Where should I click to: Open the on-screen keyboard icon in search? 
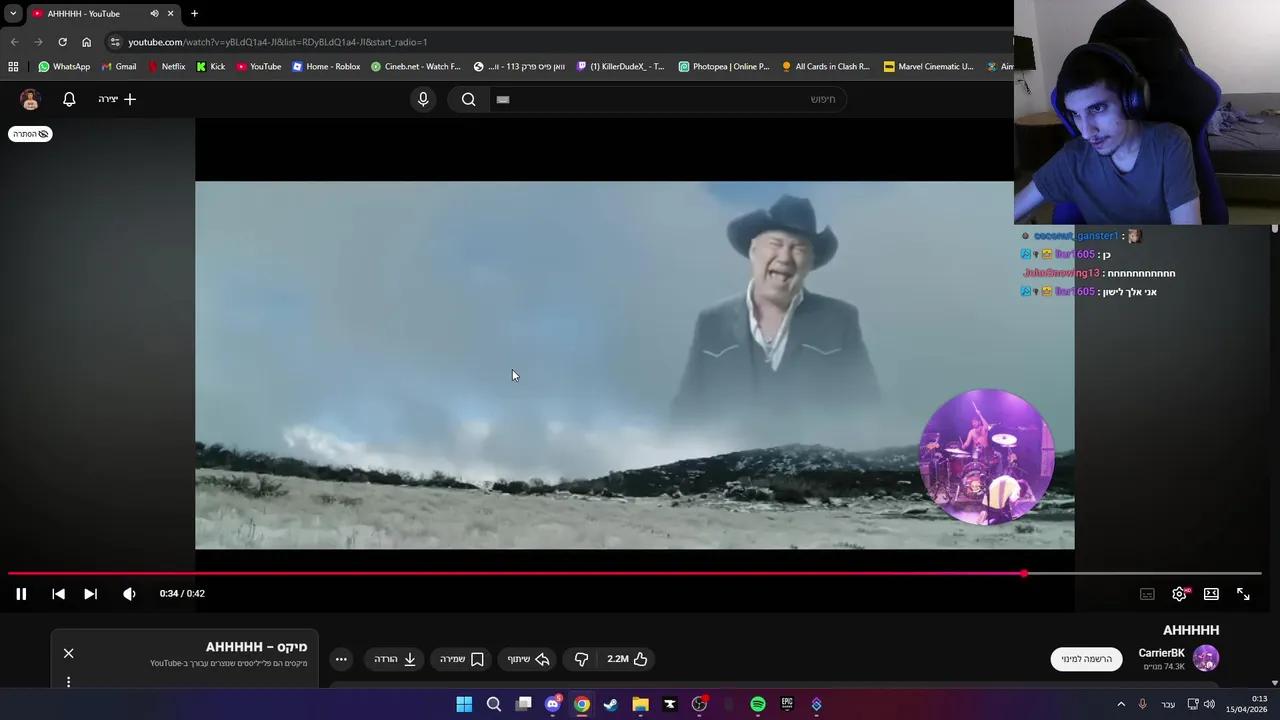pos(503,99)
